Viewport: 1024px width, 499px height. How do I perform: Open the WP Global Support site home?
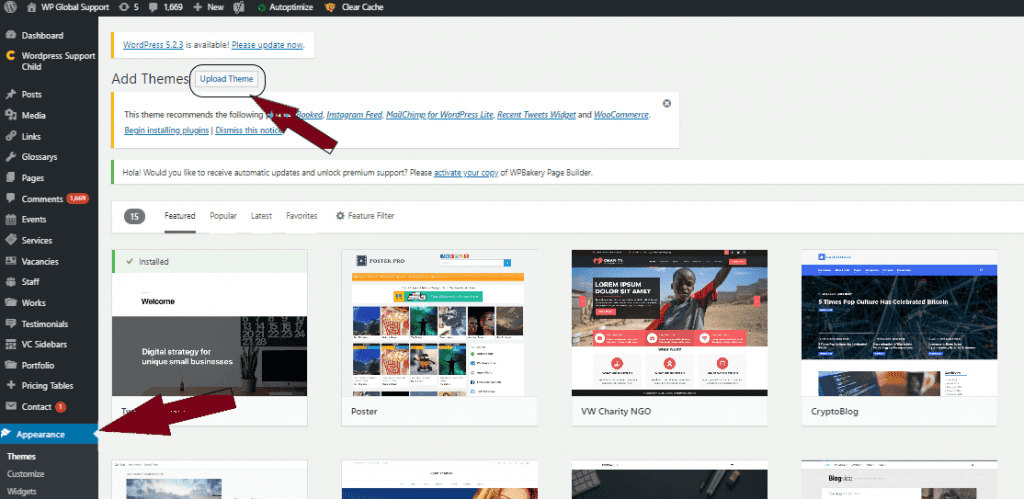coord(69,7)
